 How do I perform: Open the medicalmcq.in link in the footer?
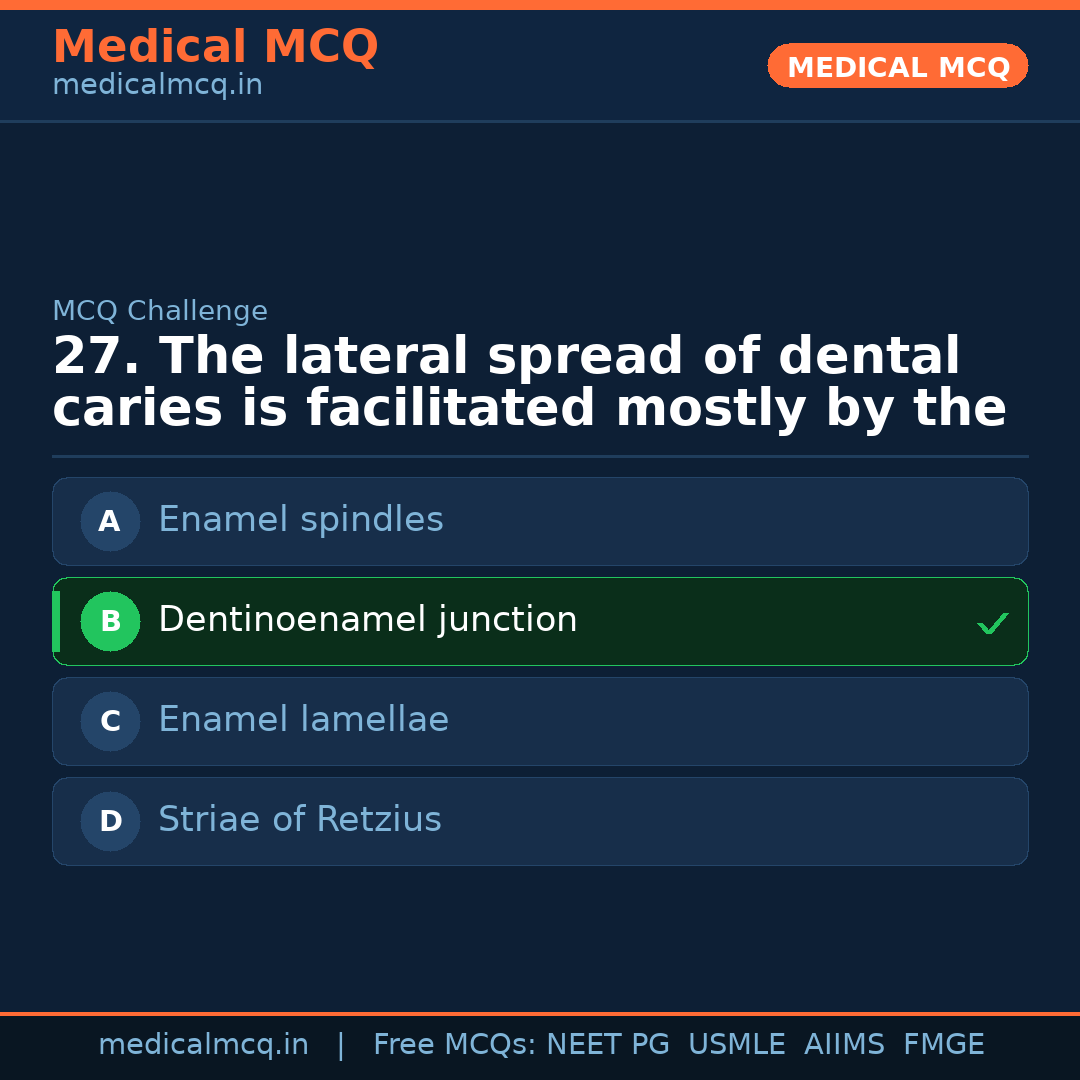tap(203, 1045)
